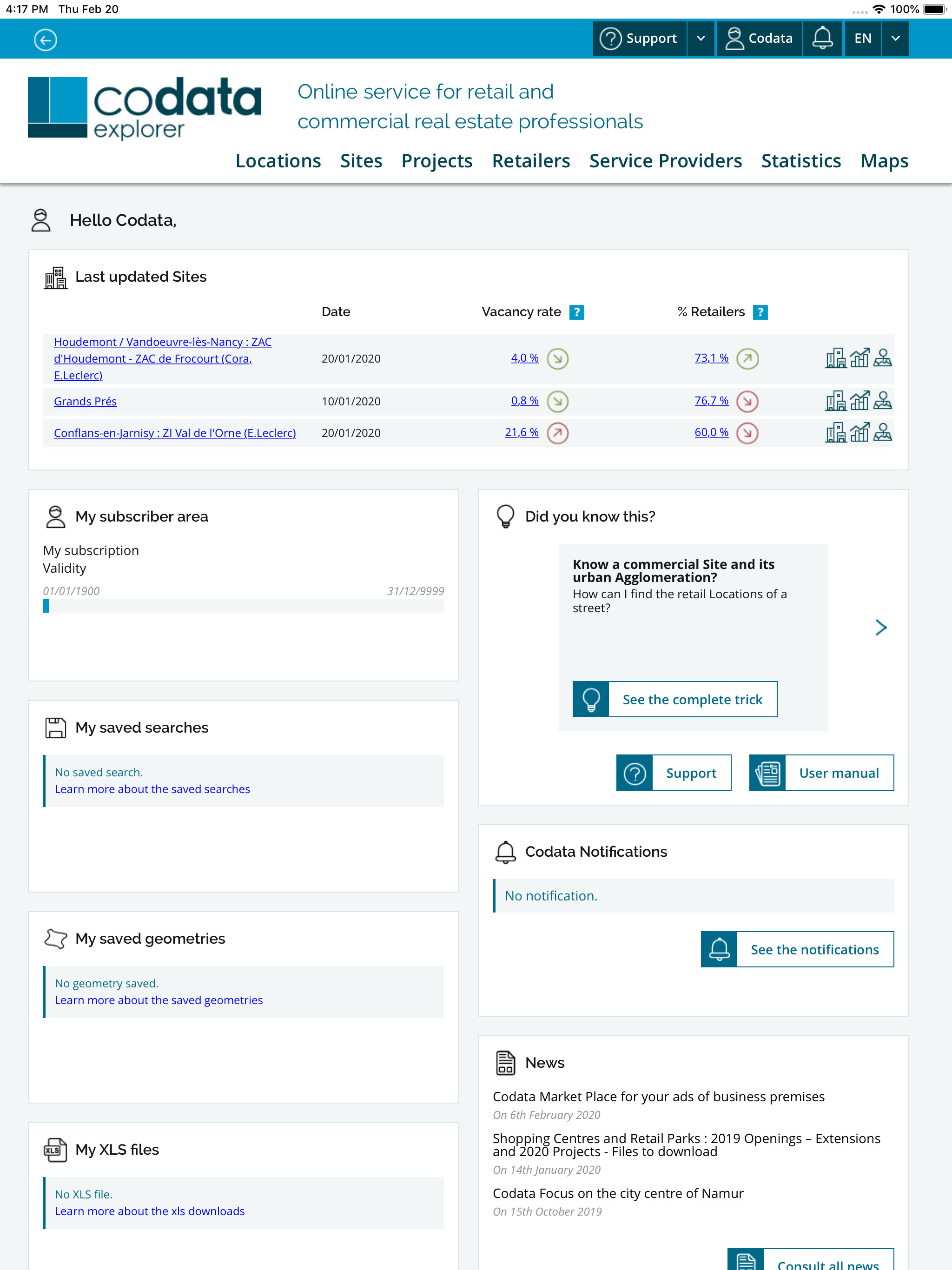Screen dimensions: 952x1270
Task: Click the 60,0 % retailers value
Action: tap(711, 432)
